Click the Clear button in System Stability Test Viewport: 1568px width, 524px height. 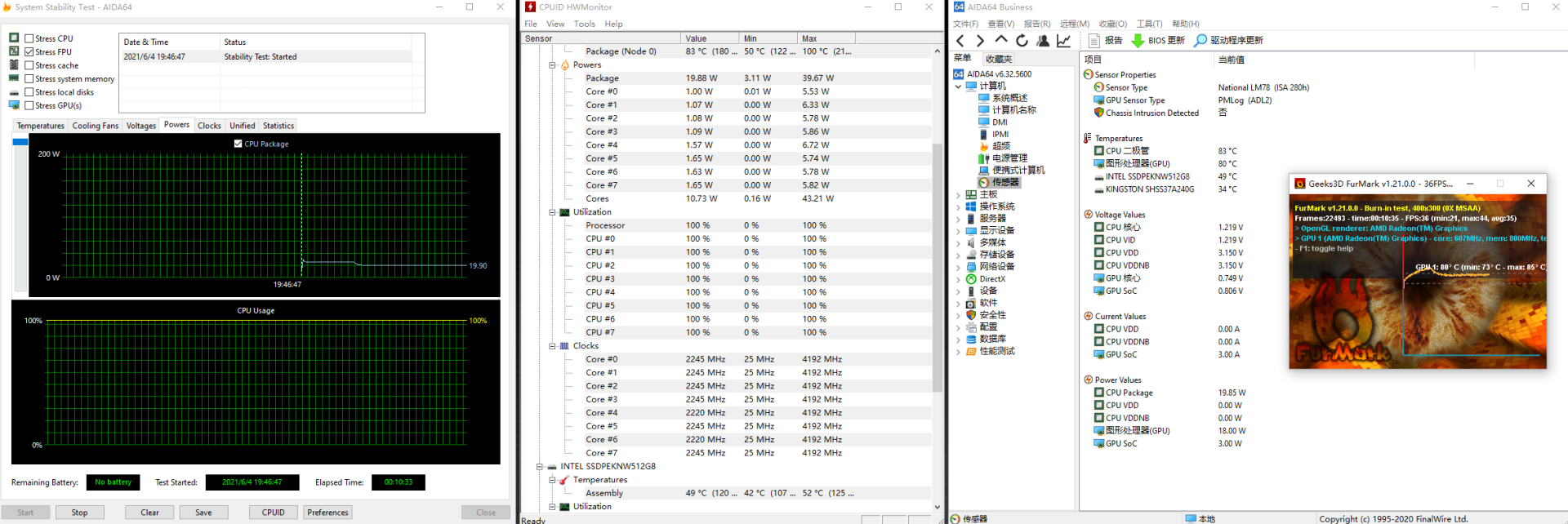(149, 513)
